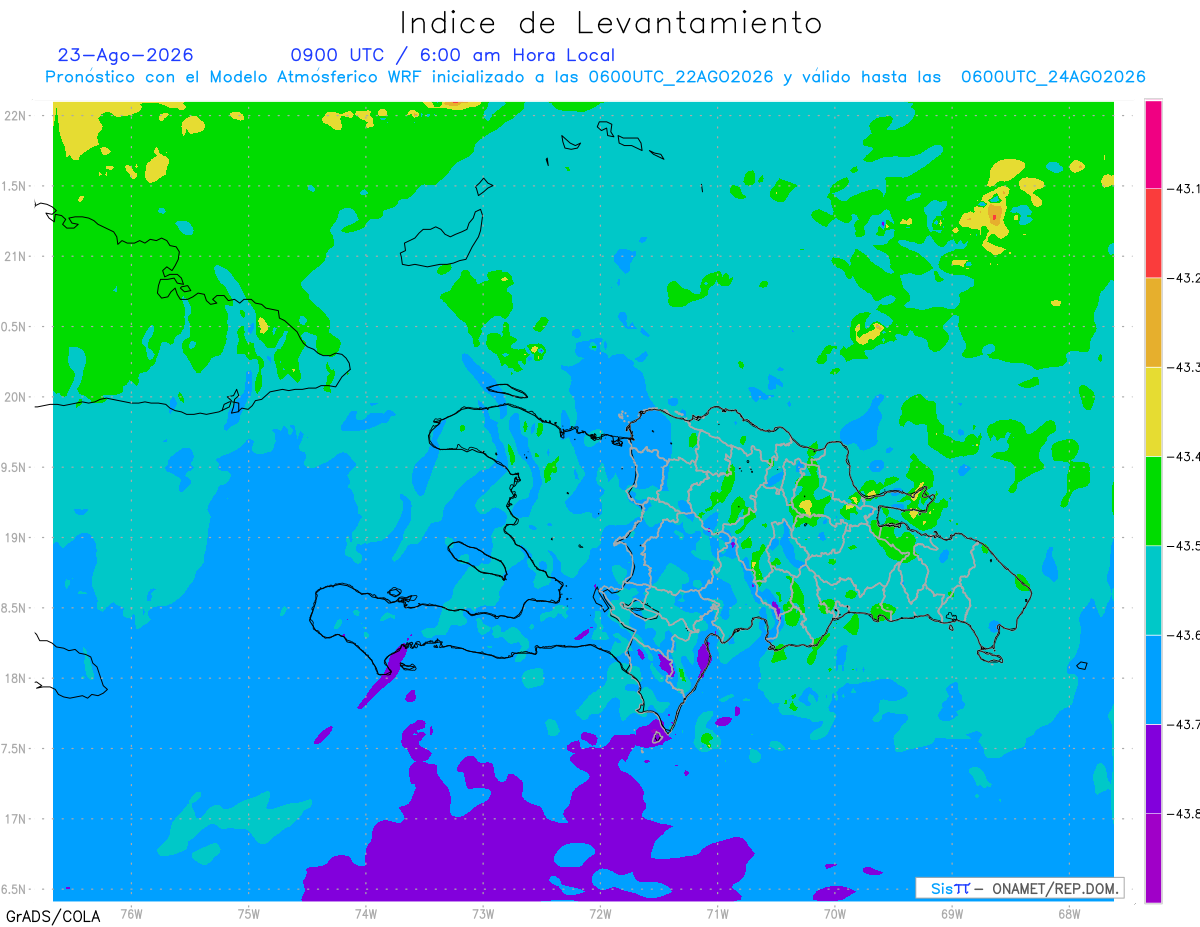The height and width of the screenshot is (927, 1200).
Task: Select the purple swatch between -43.7 and -43.8
Action: tap(1153, 768)
